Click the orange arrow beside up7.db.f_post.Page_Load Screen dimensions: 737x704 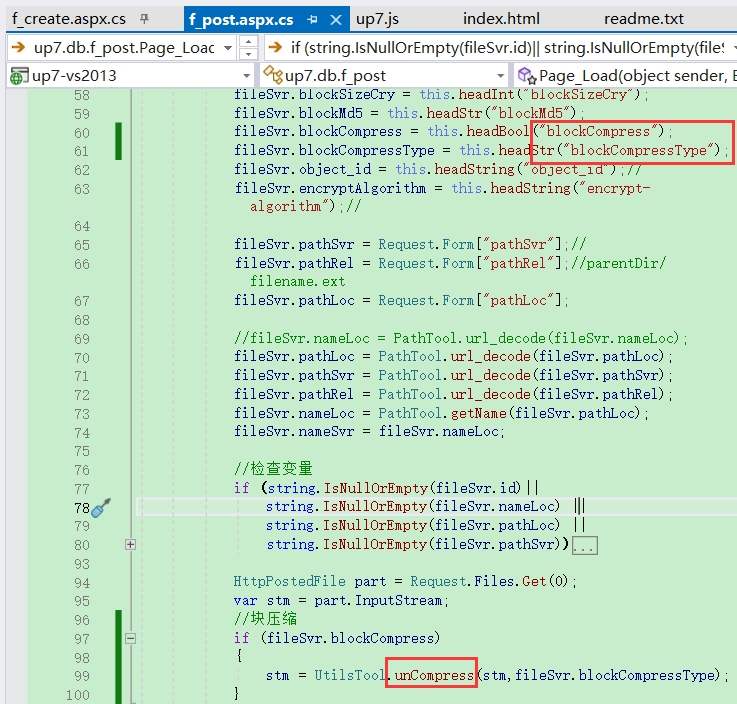click(18, 47)
